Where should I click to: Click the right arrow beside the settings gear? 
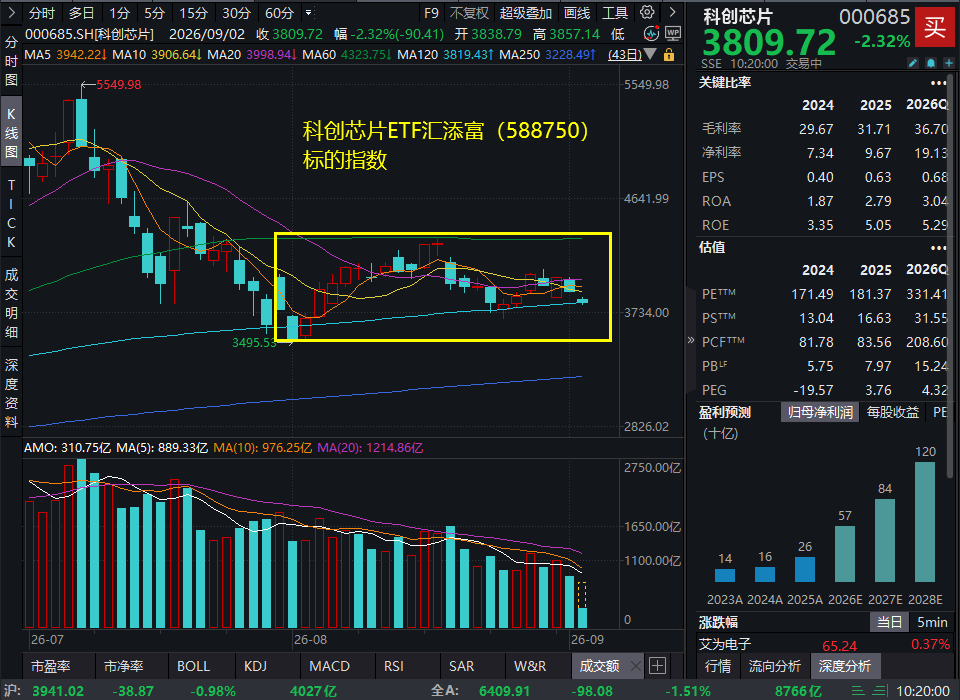(672, 12)
